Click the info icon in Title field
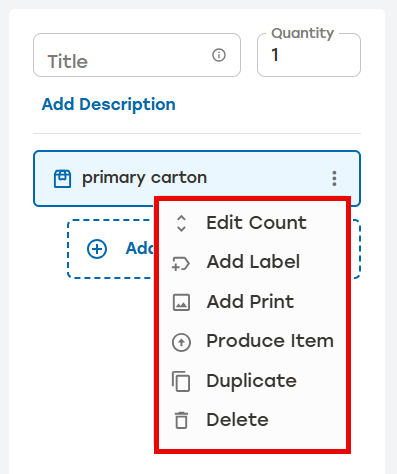This screenshot has width=397, height=474. coord(219,55)
